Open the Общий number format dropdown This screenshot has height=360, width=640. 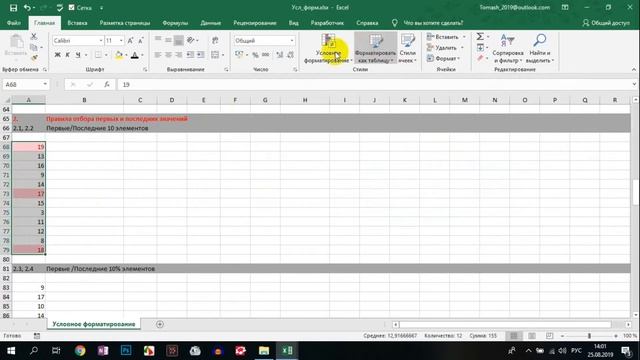[x=291, y=40]
